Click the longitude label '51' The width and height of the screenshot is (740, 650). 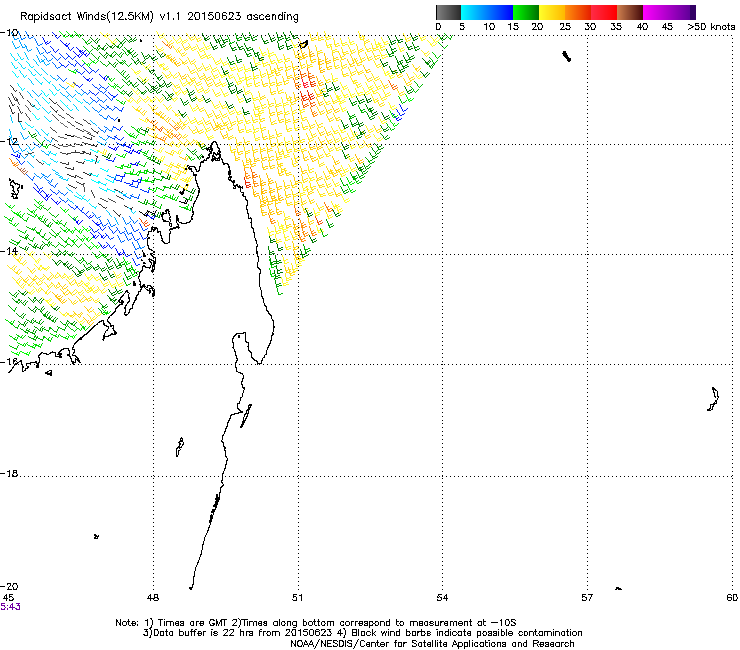click(x=297, y=598)
